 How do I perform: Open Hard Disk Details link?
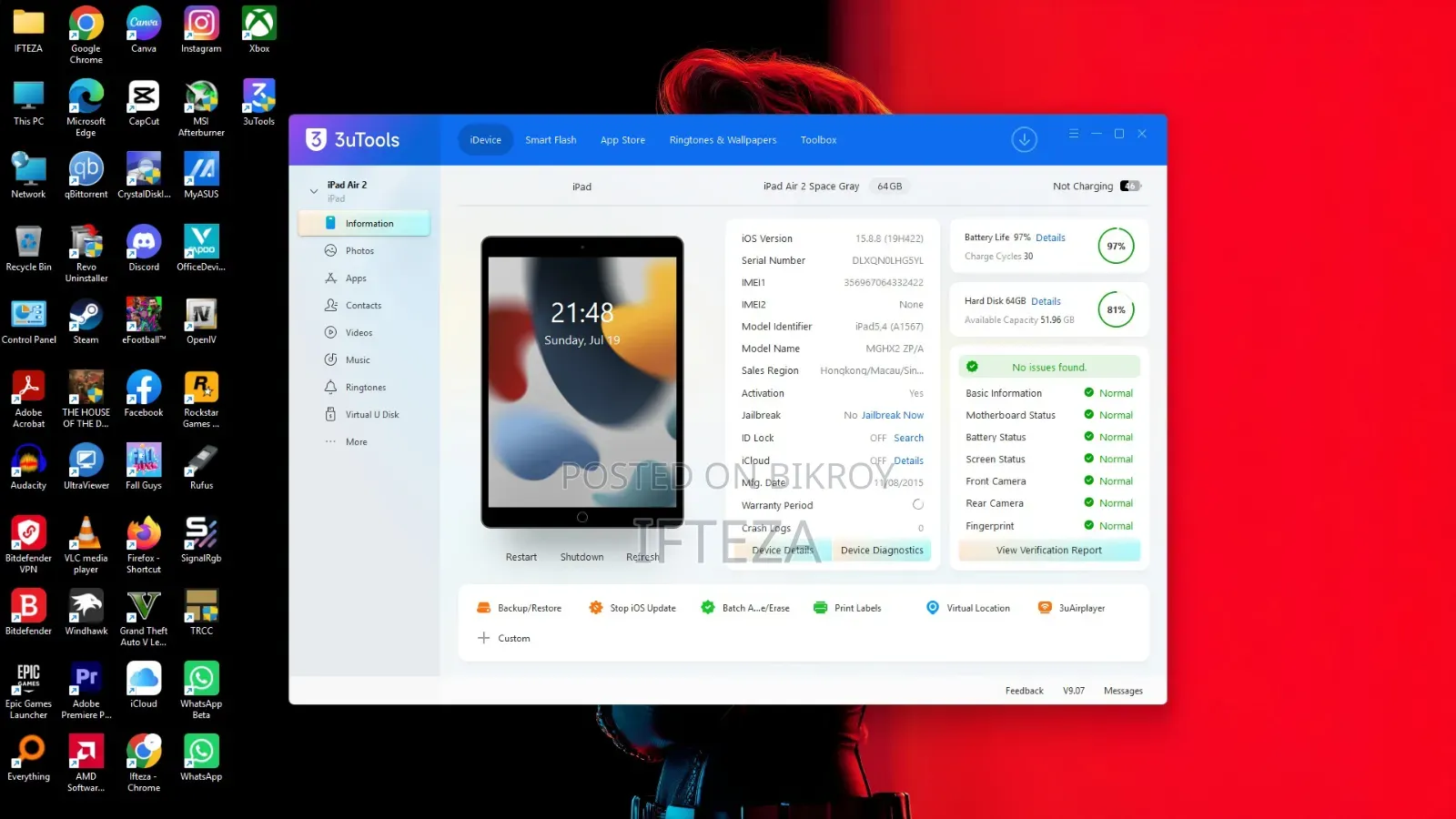click(x=1046, y=302)
